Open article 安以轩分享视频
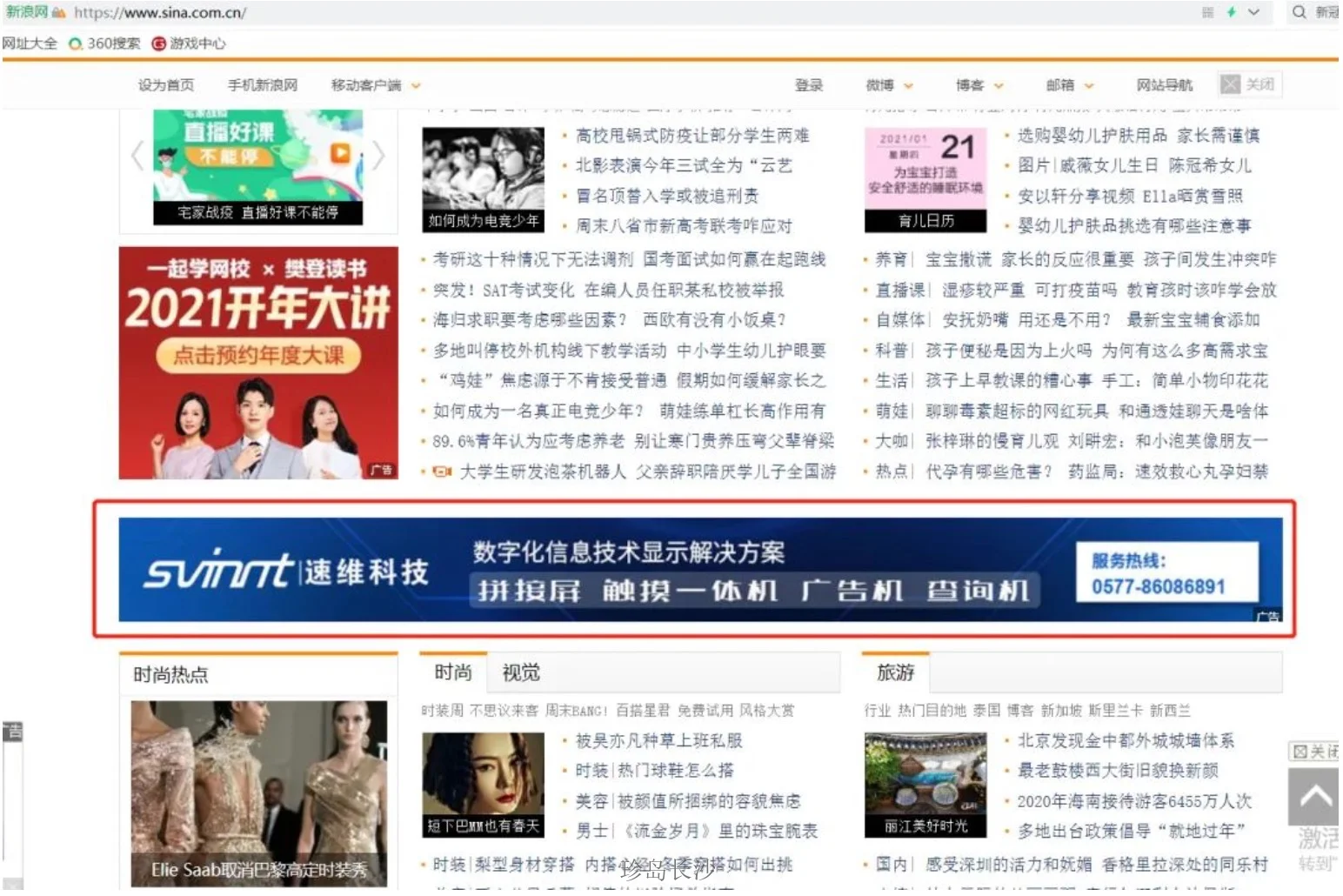This screenshot has width=1343, height=896. click(x=1077, y=197)
